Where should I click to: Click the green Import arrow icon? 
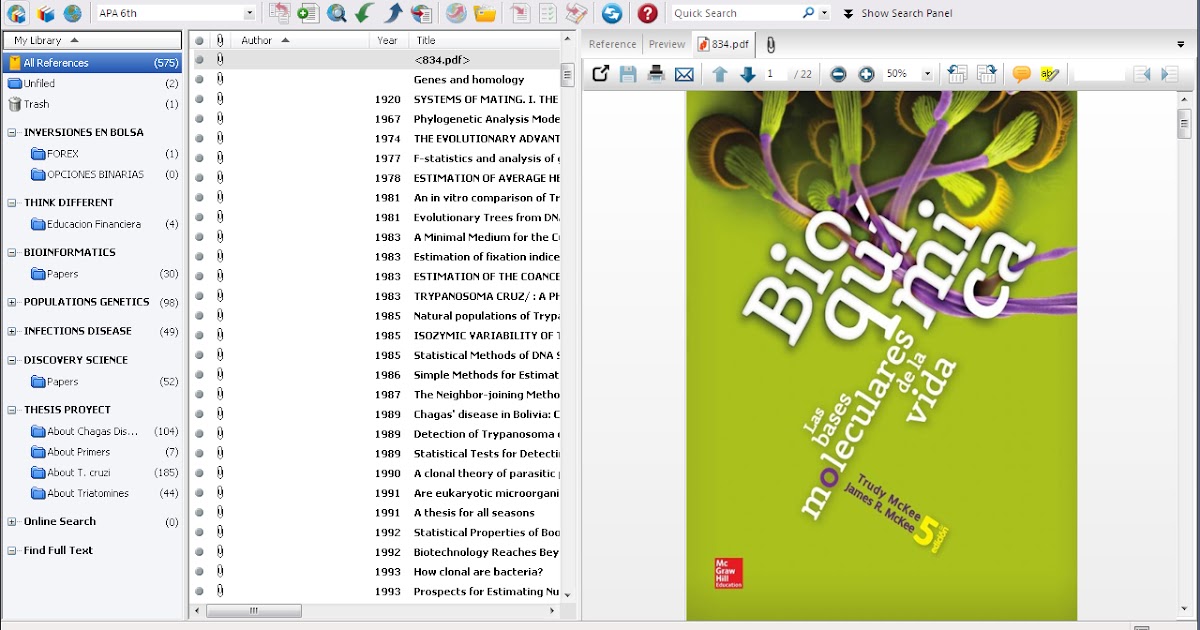(364, 13)
